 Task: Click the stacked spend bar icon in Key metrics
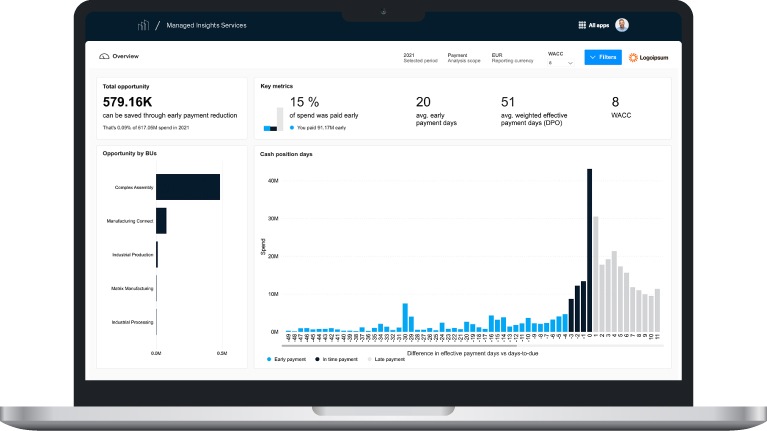(275, 115)
